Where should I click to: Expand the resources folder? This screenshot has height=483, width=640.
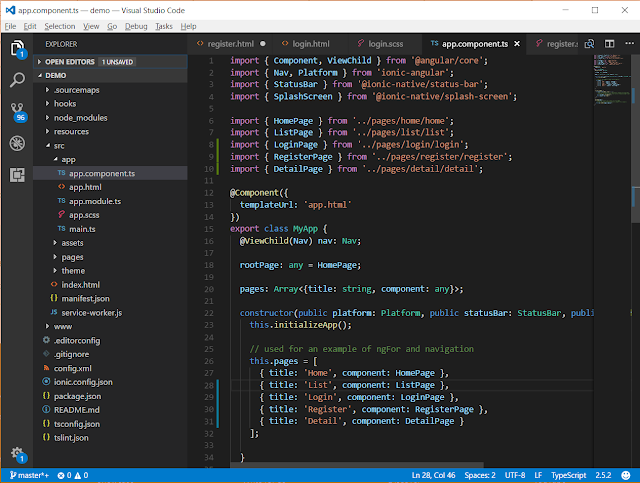click(47, 131)
